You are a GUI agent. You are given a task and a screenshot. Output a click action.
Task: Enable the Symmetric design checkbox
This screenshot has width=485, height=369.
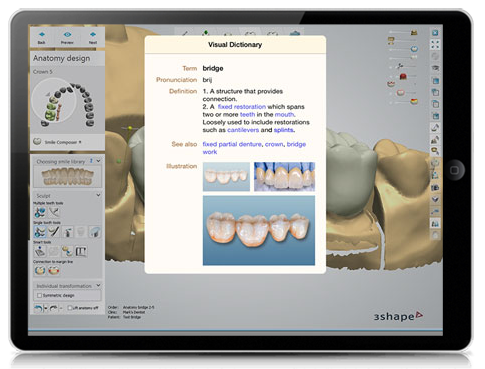pyautogui.click(x=39, y=295)
